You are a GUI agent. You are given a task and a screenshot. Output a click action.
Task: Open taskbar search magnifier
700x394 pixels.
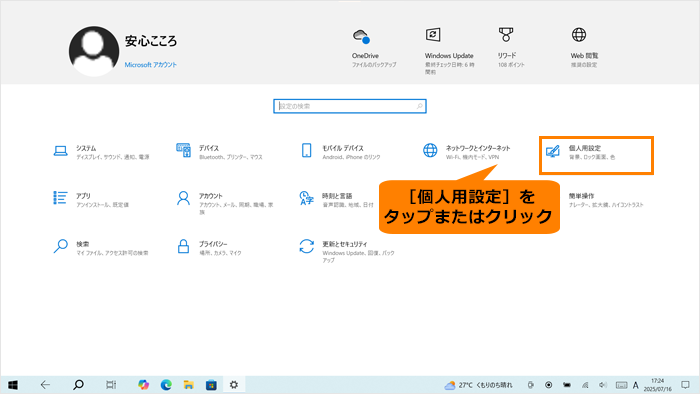coord(78,385)
